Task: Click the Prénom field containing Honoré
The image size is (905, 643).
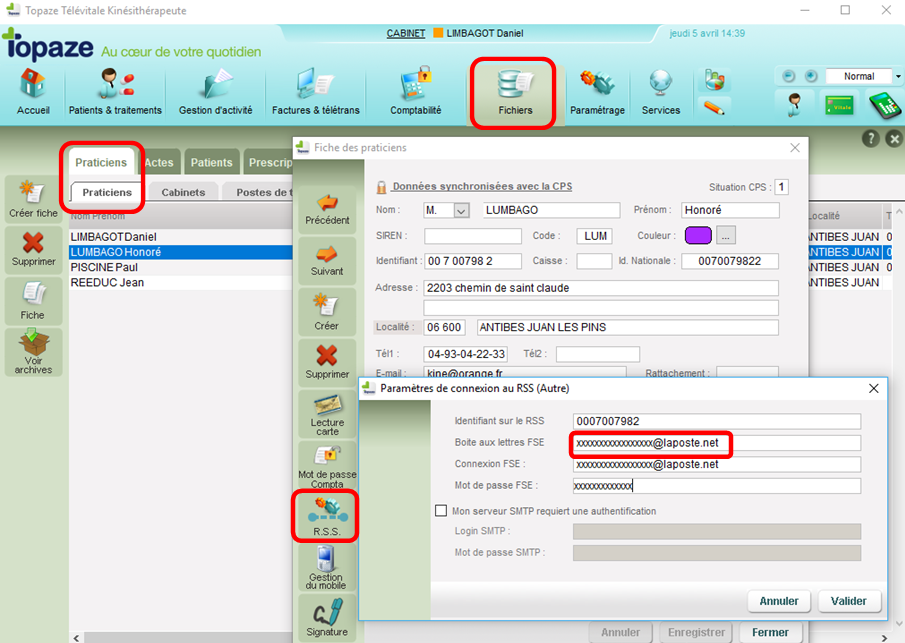Action: click(x=730, y=210)
